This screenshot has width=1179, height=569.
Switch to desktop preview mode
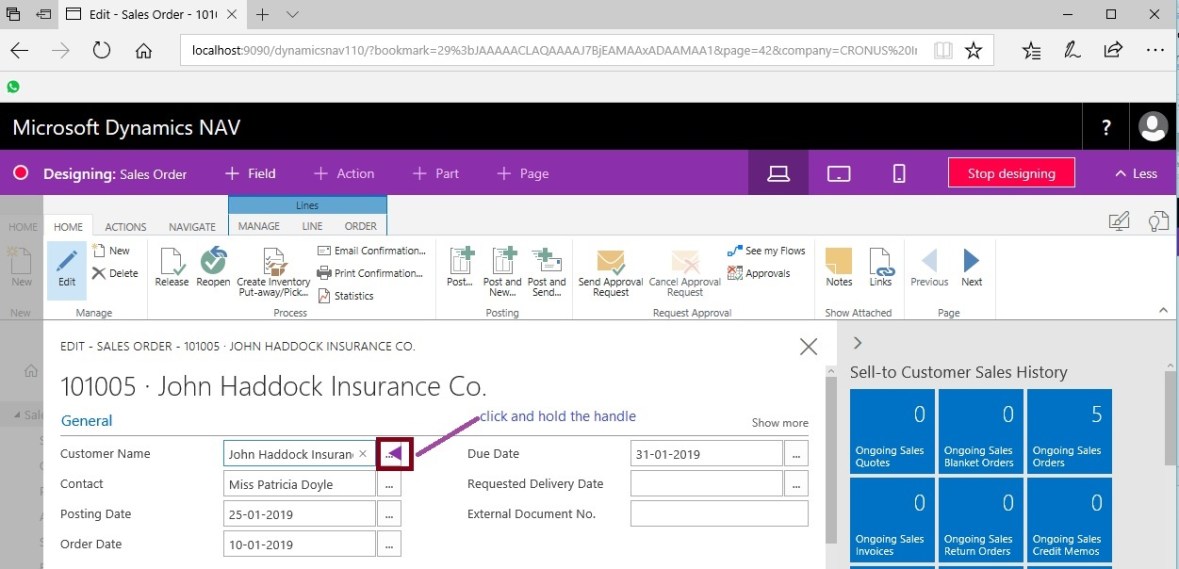[778, 173]
